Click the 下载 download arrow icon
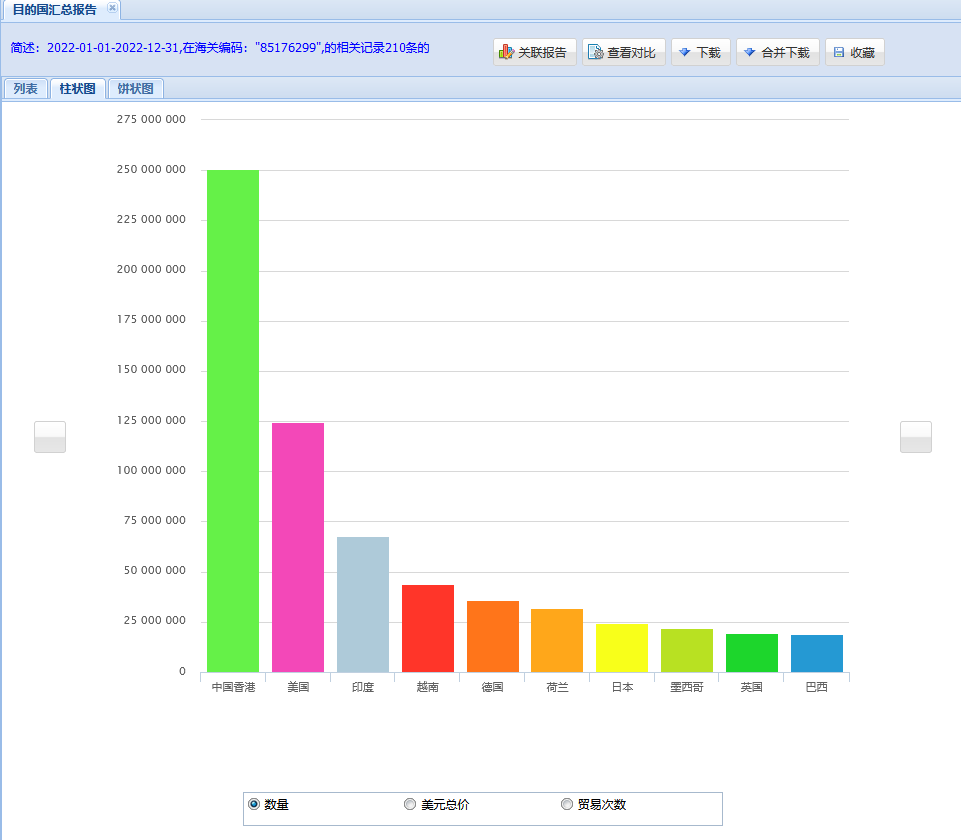The width and height of the screenshot is (961, 840). 685,52
